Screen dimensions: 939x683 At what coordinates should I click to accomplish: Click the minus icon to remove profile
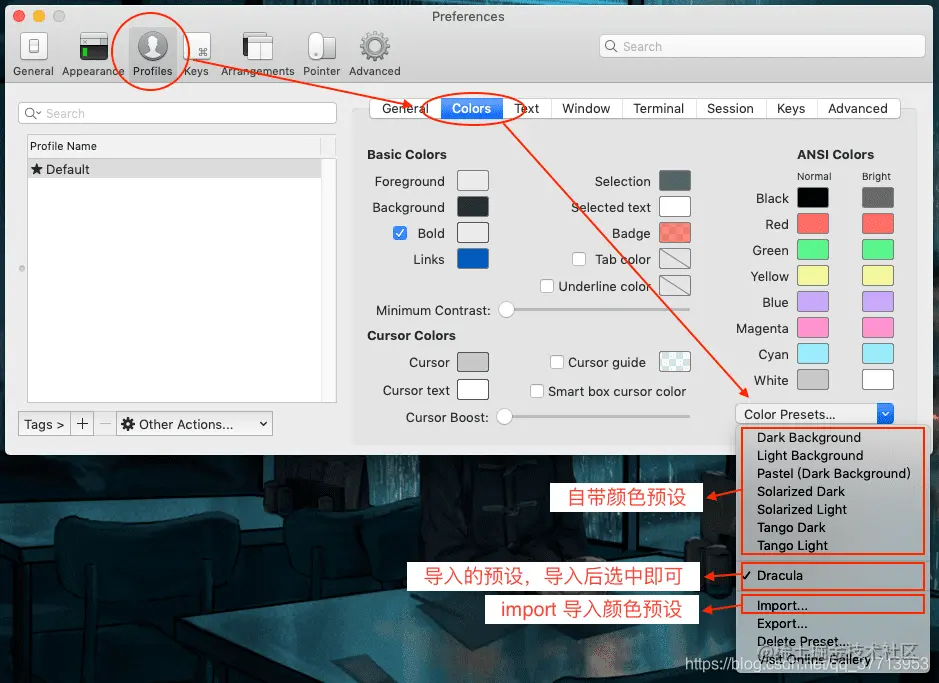pyautogui.click(x=105, y=424)
